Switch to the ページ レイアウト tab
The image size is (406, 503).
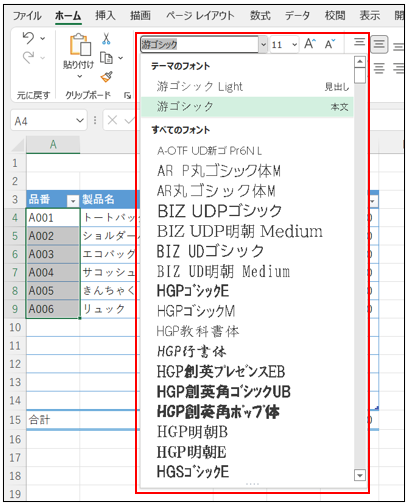(x=200, y=15)
